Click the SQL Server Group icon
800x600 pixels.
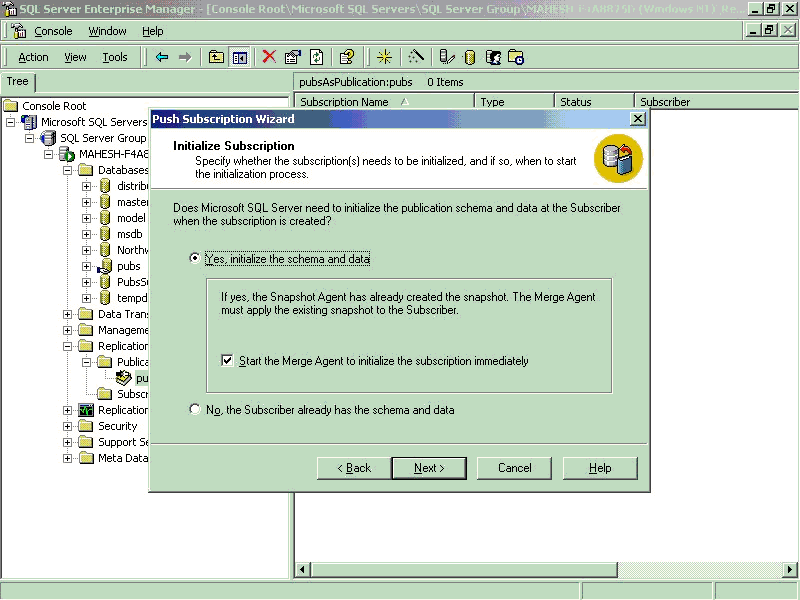tap(48, 138)
